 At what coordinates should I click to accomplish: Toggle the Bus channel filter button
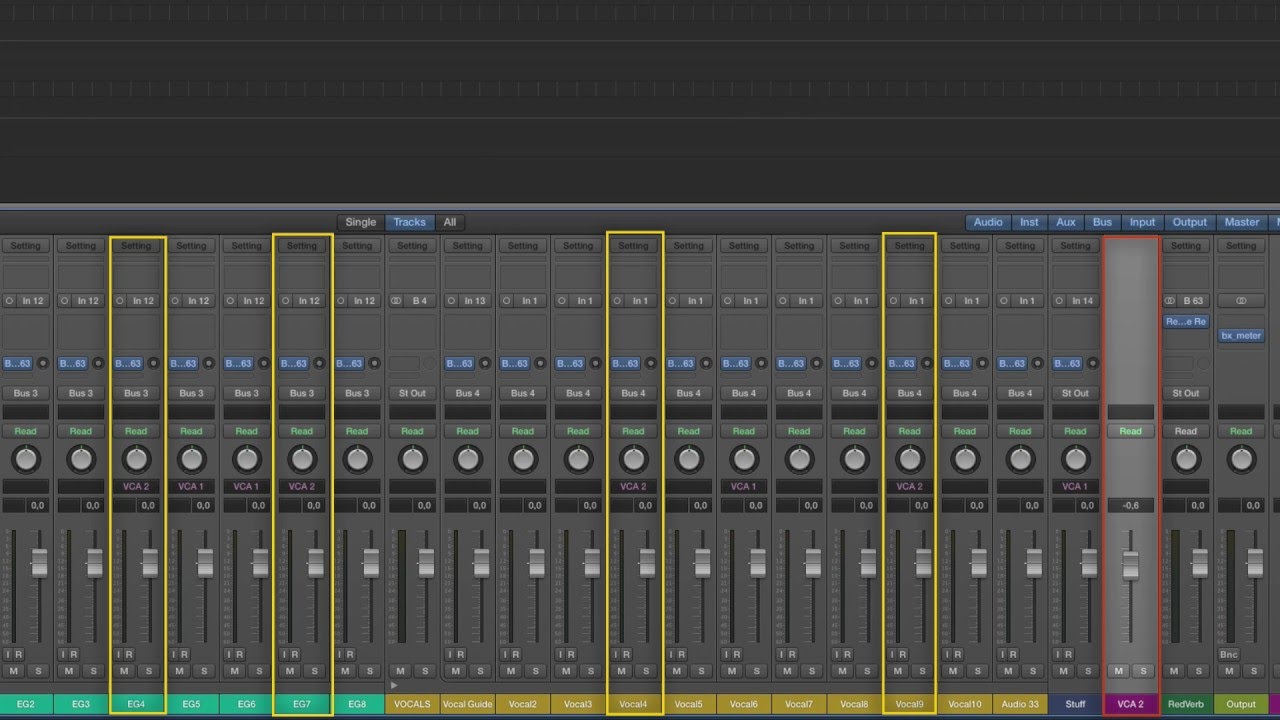(1102, 222)
